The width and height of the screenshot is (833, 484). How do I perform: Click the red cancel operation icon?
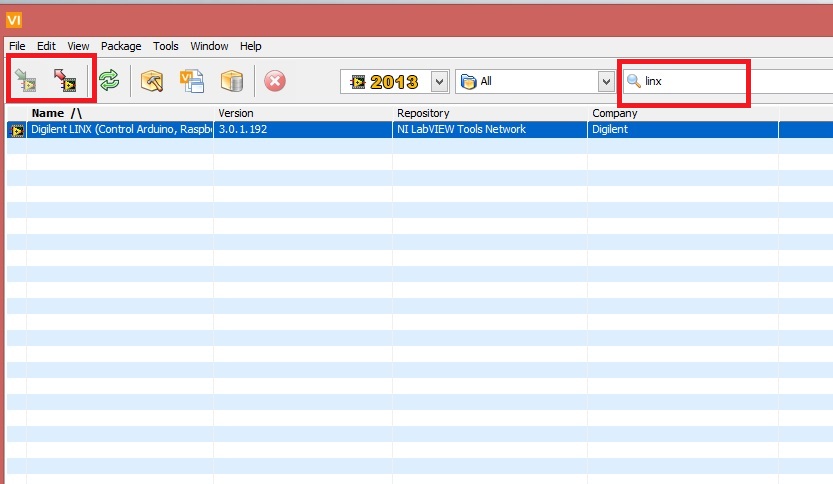tap(275, 81)
